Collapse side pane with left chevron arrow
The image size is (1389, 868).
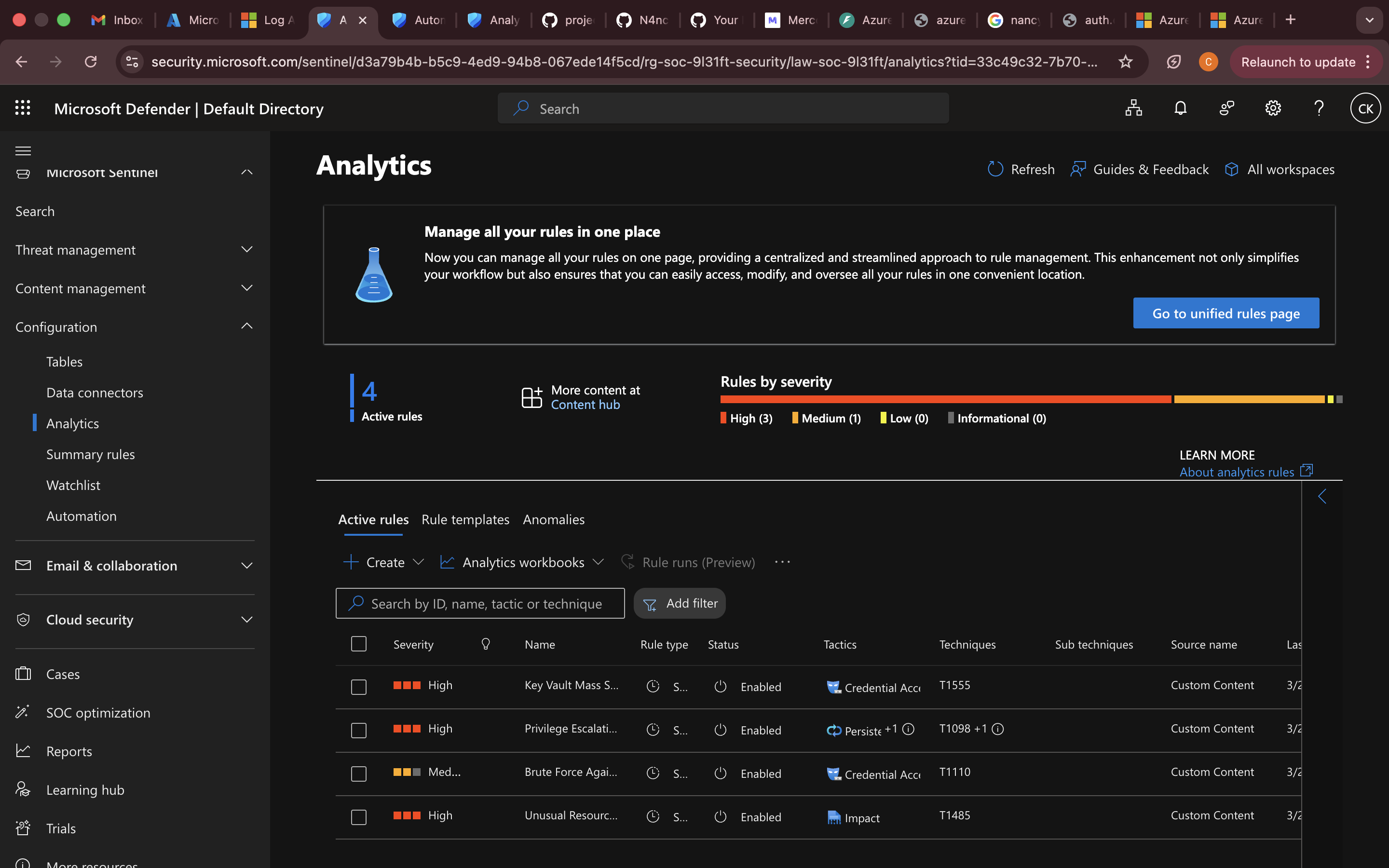click(1322, 497)
